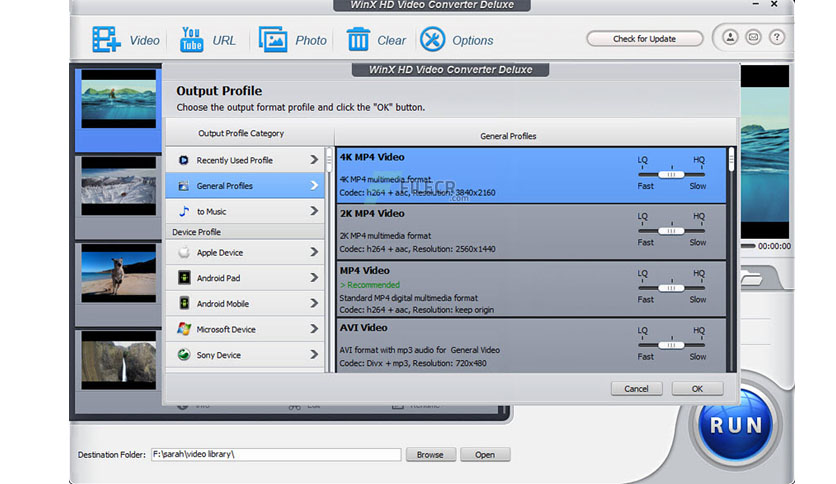
Task: Click the Options wrench icon
Action: pos(432,39)
